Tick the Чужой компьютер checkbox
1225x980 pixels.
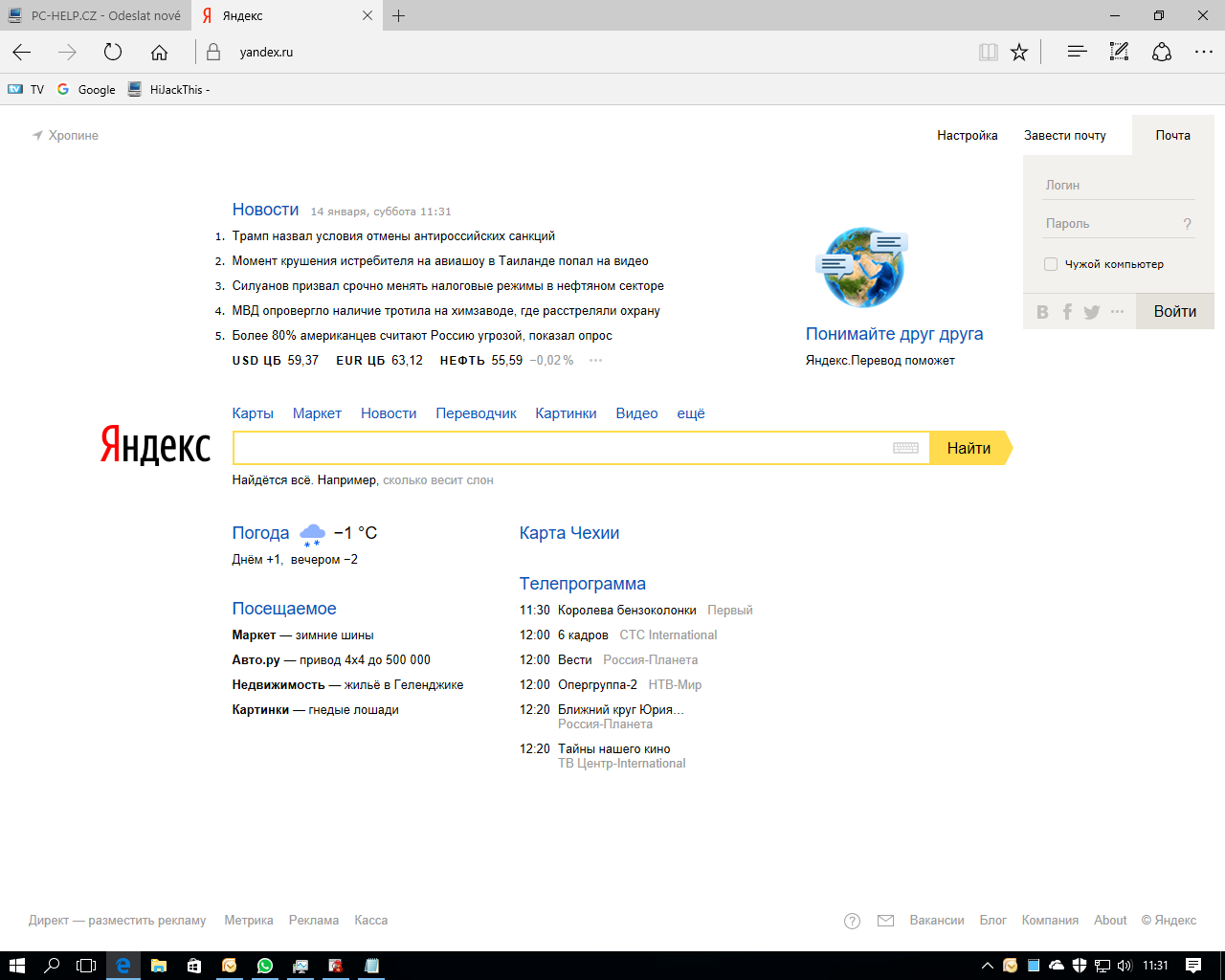tap(1051, 264)
